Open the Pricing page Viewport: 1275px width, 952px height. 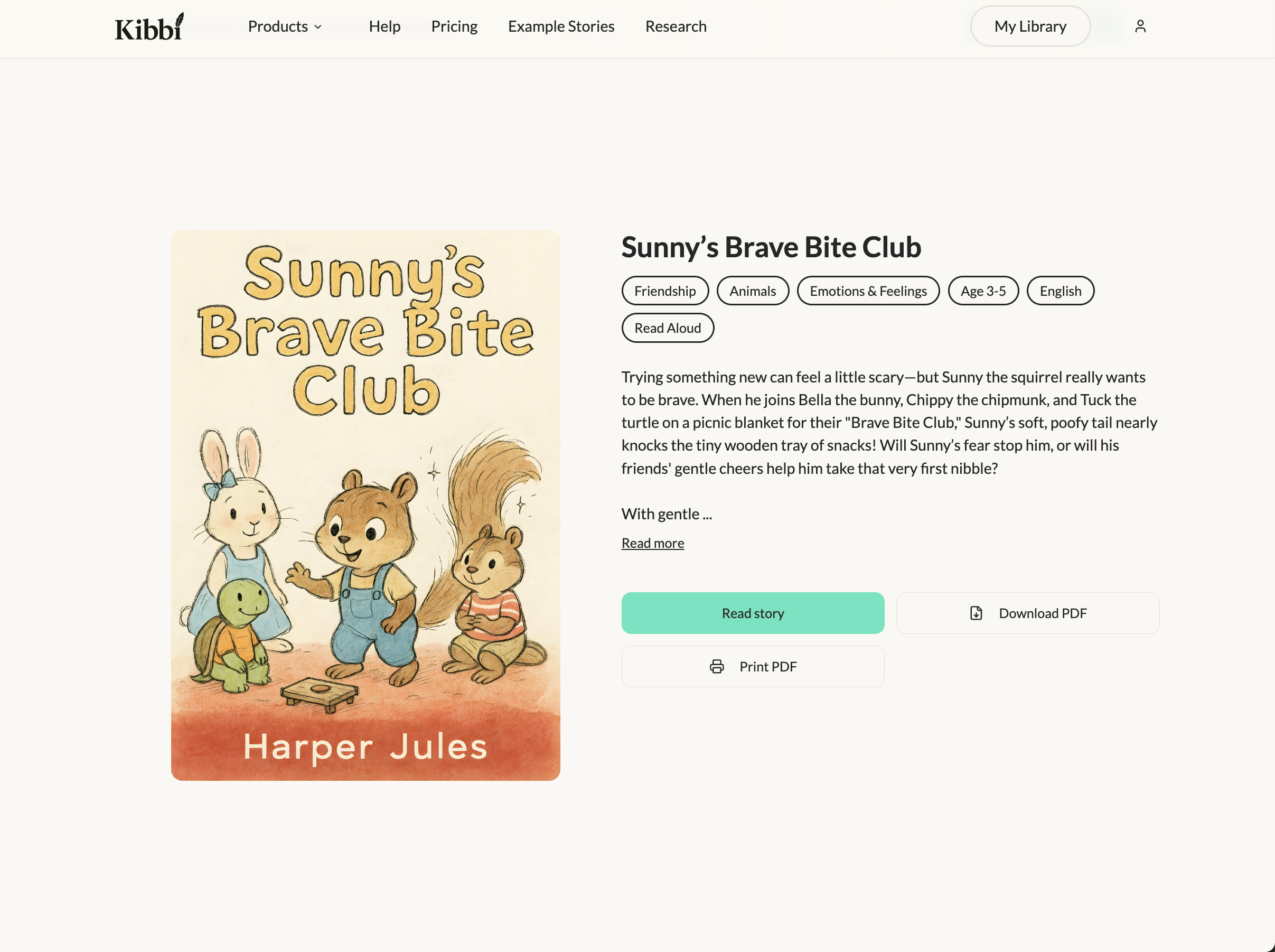454,26
